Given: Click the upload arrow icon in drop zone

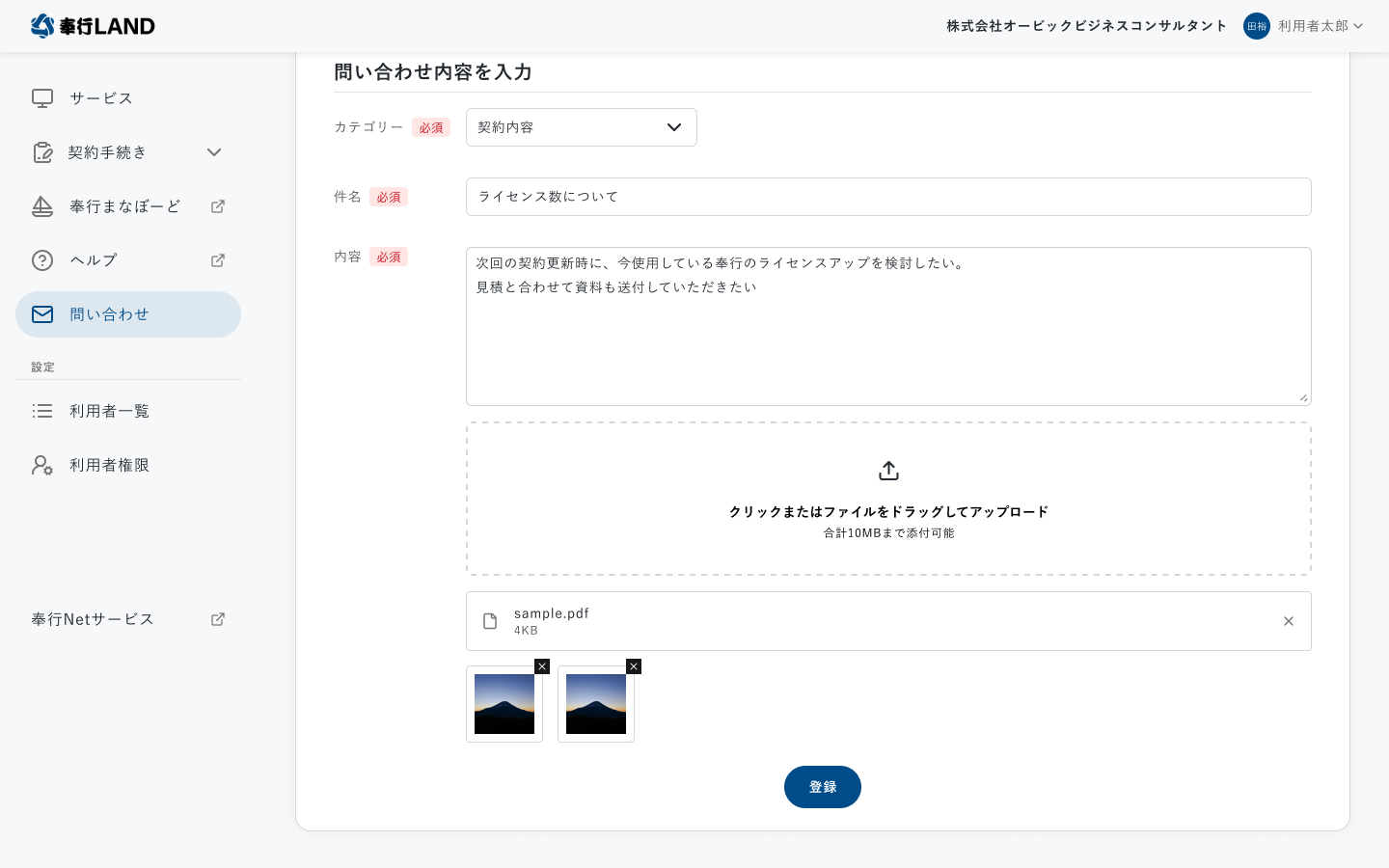Looking at the screenshot, I should [888, 471].
